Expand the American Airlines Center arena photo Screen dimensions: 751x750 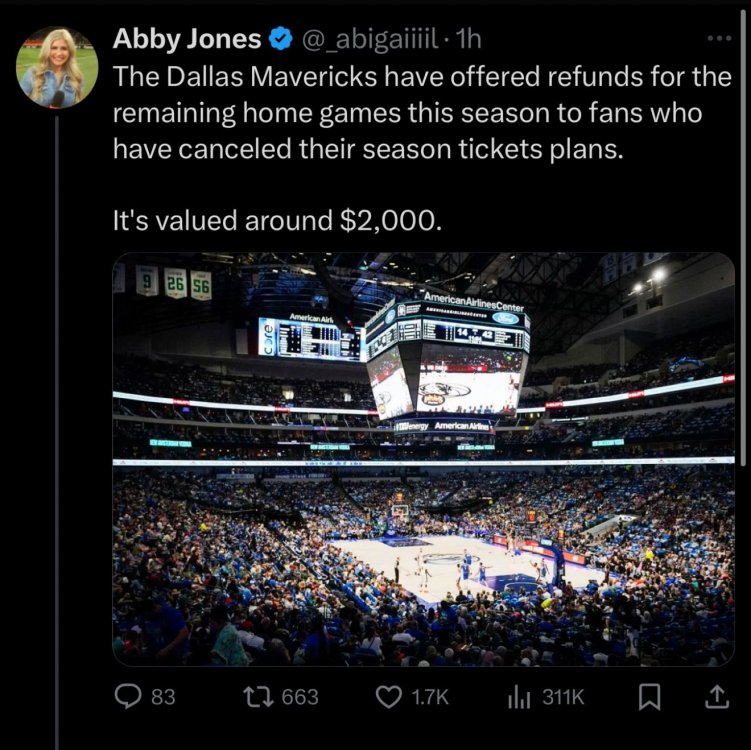(x=423, y=459)
